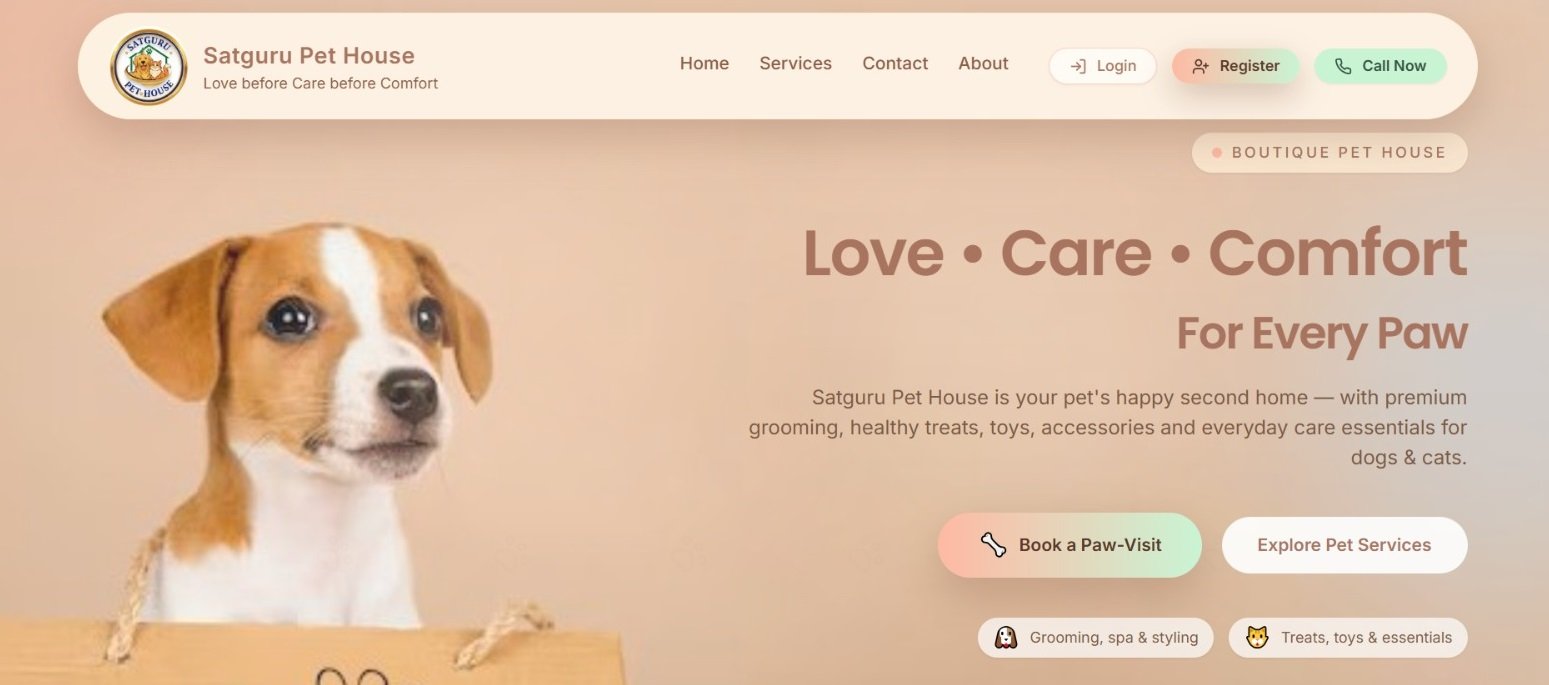Open the Home menu item
The width and height of the screenshot is (1549, 685).
pos(704,63)
